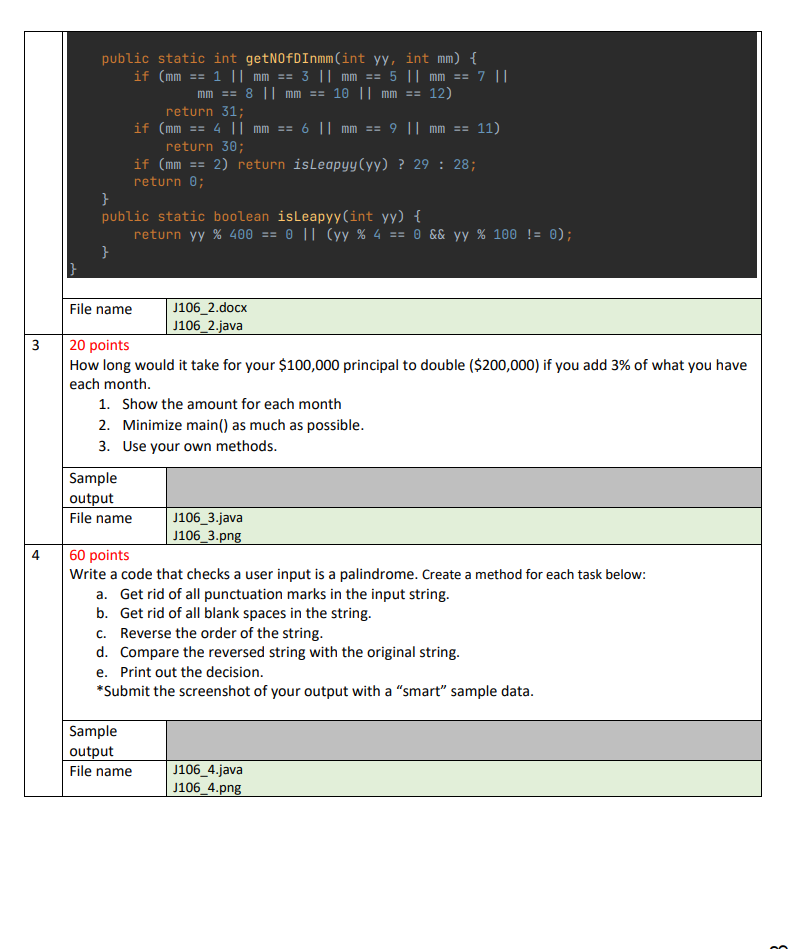Screen dimensions: 797x949
Task: Click the gray sample output box of question 4
Action: [x=464, y=740]
